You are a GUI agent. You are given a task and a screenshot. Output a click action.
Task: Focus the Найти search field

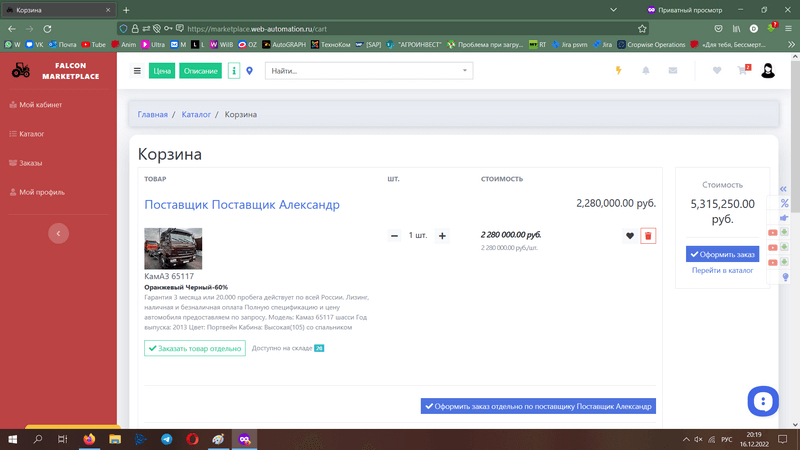(x=368, y=71)
